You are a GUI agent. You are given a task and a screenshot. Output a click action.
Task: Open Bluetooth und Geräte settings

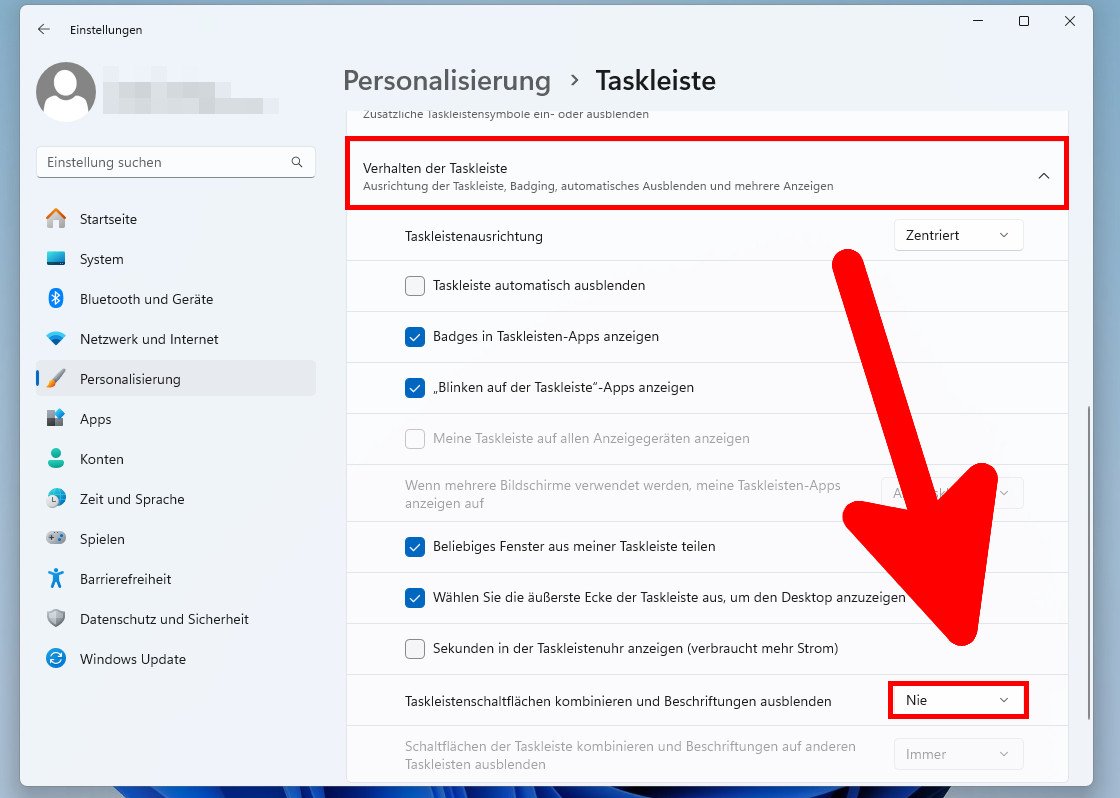56,299
